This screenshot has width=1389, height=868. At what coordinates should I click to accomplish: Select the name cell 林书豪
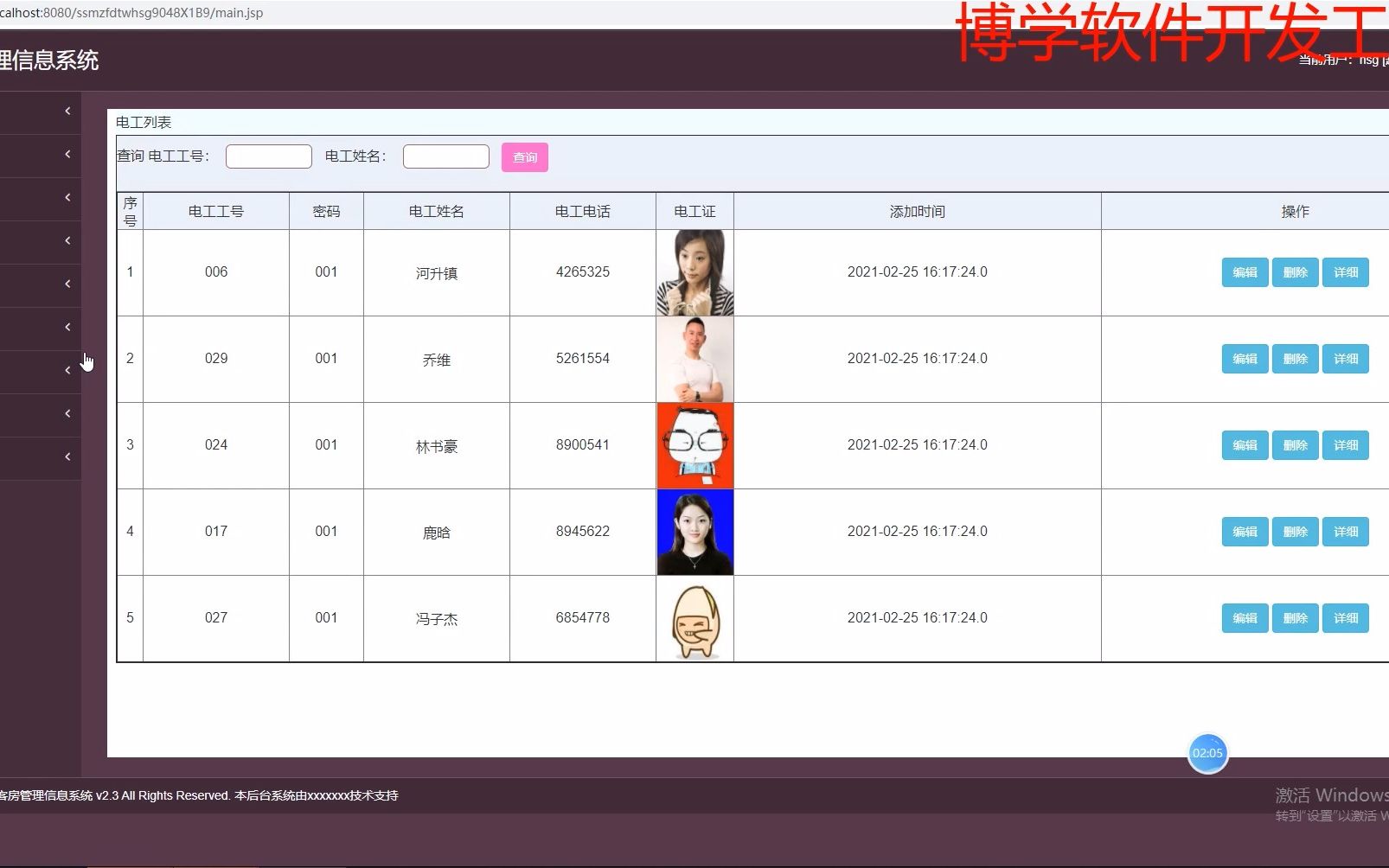437,446
